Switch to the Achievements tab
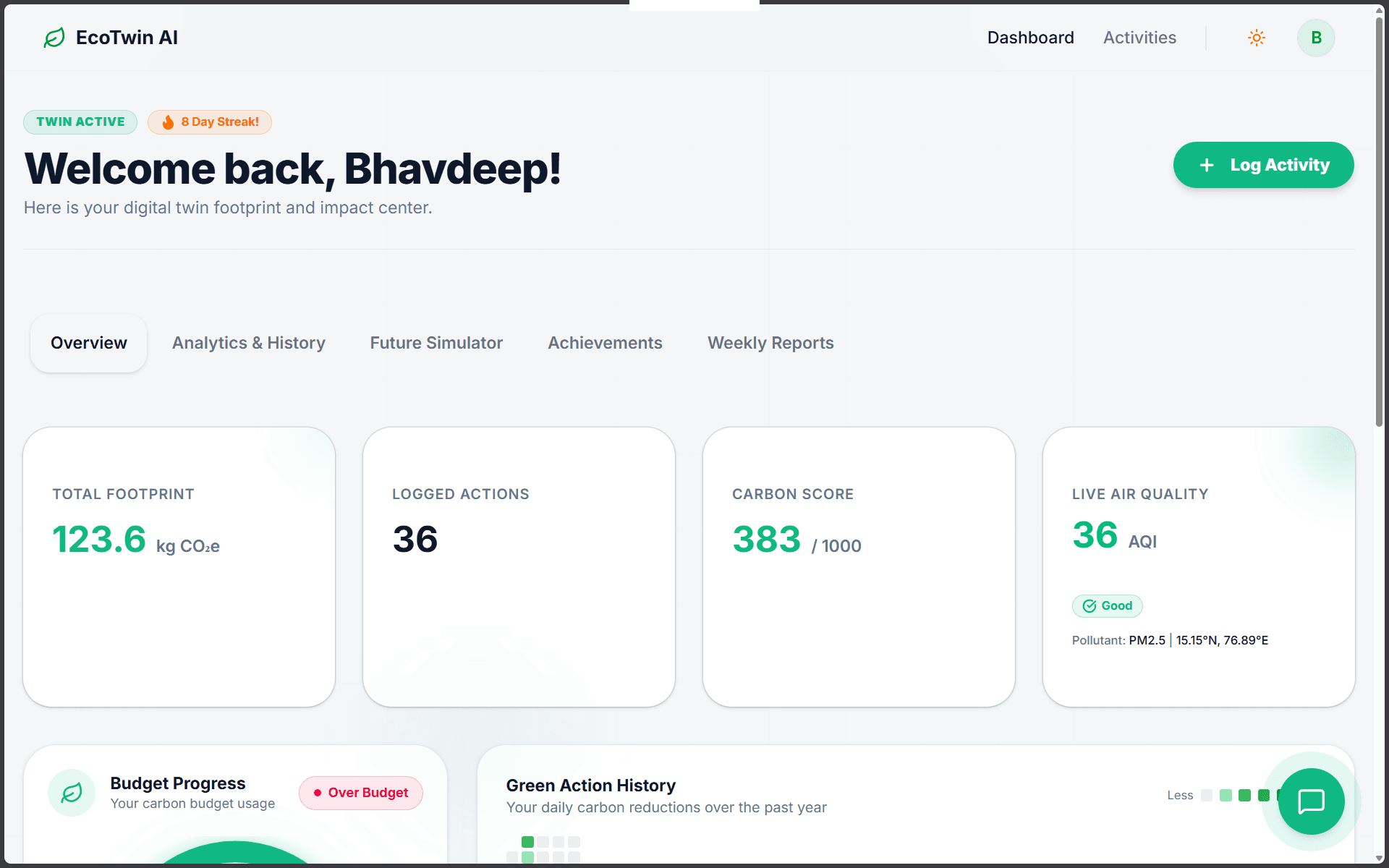Screen dimensions: 1389x868 point(605,343)
